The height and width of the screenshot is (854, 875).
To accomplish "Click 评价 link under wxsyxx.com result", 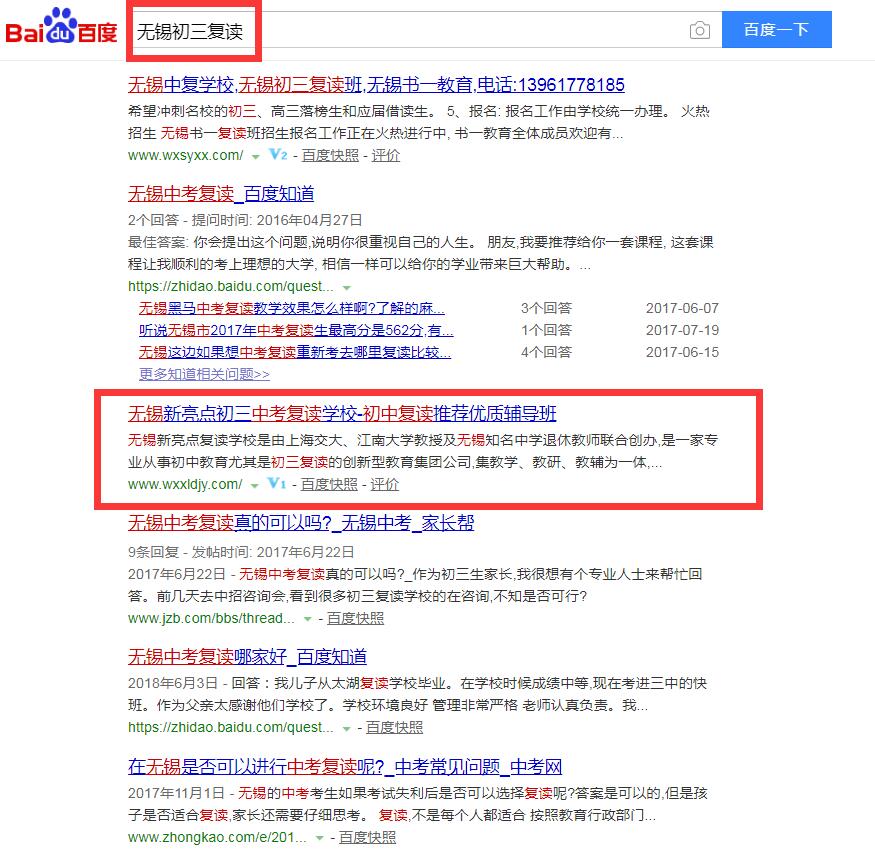I will (385, 156).
